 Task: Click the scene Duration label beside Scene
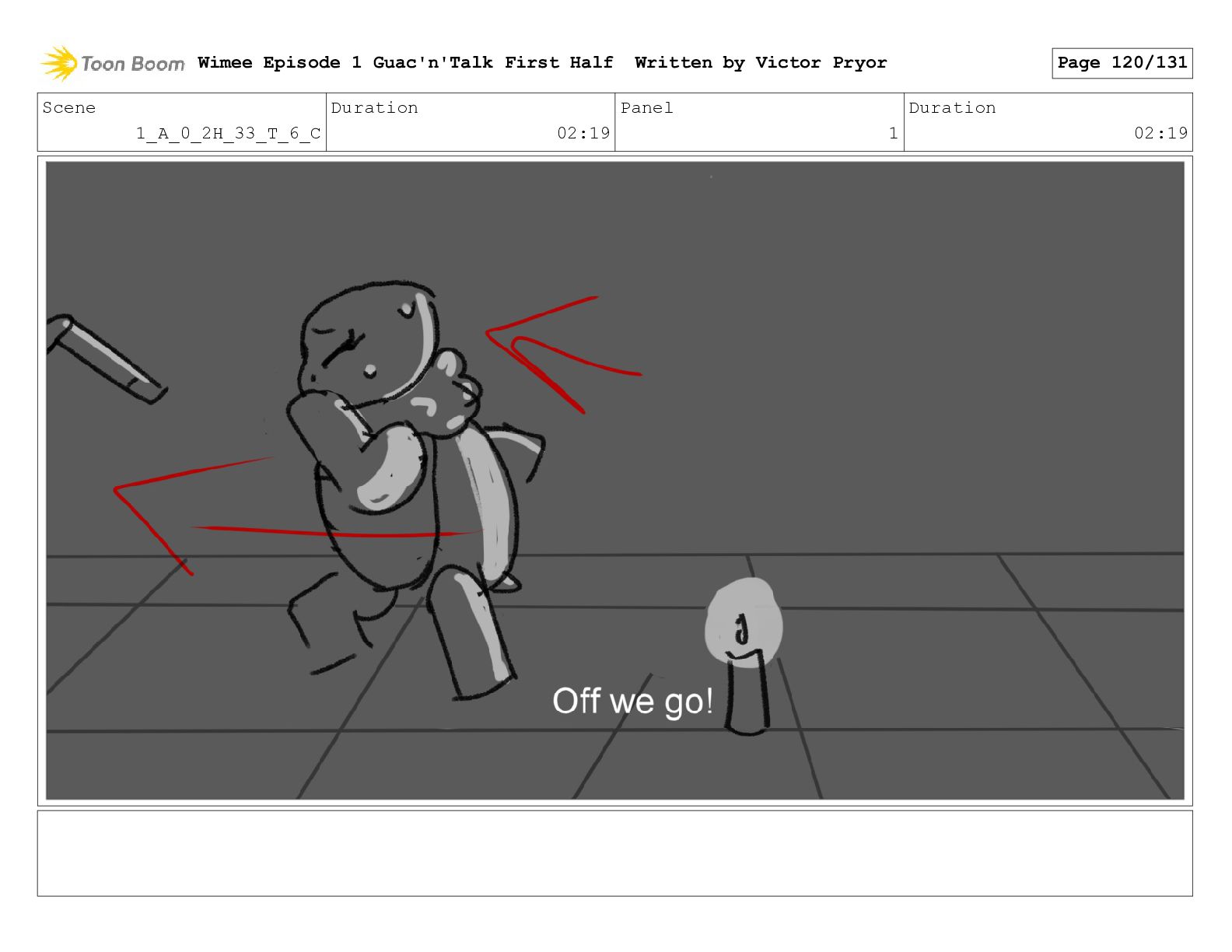[374, 108]
